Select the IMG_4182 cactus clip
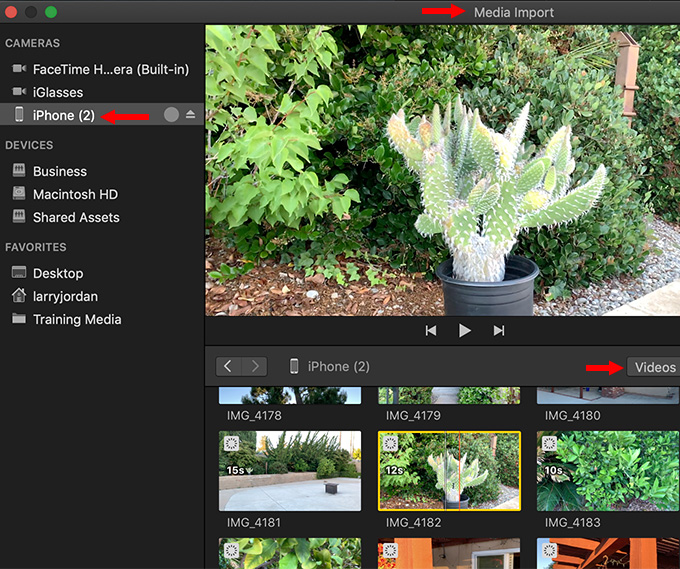 [449, 471]
